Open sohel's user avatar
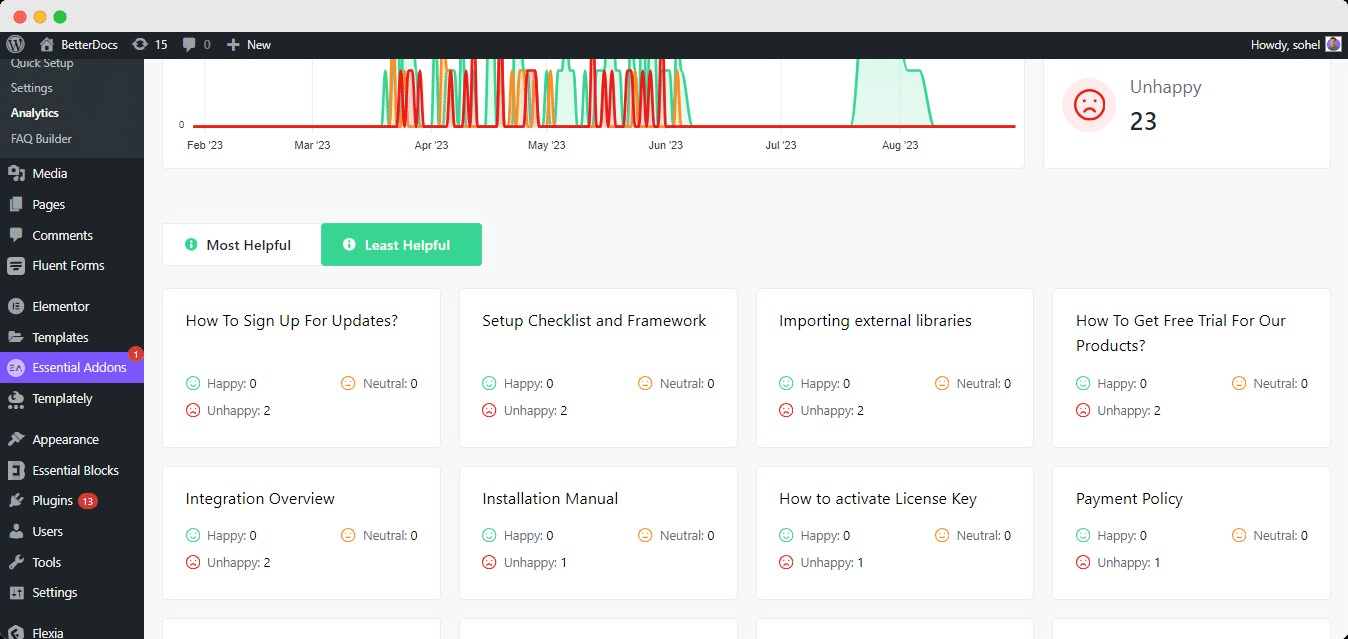Viewport: 1348px width, 639px height. (x=1333, y=44)
